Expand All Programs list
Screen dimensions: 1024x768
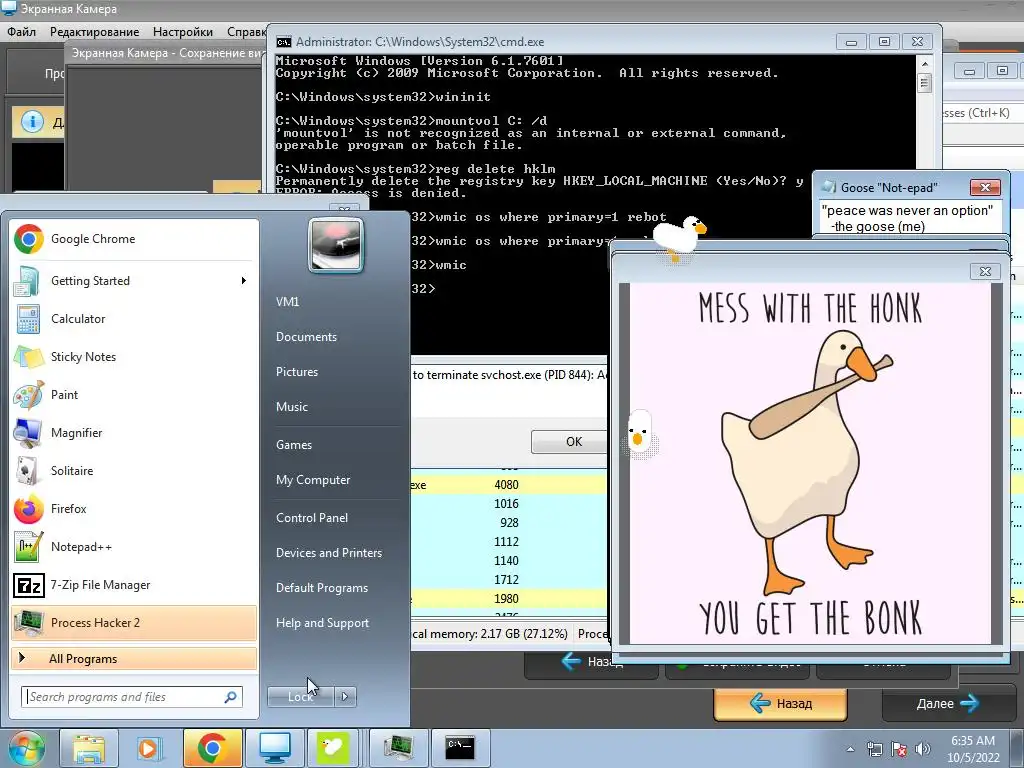134,658
